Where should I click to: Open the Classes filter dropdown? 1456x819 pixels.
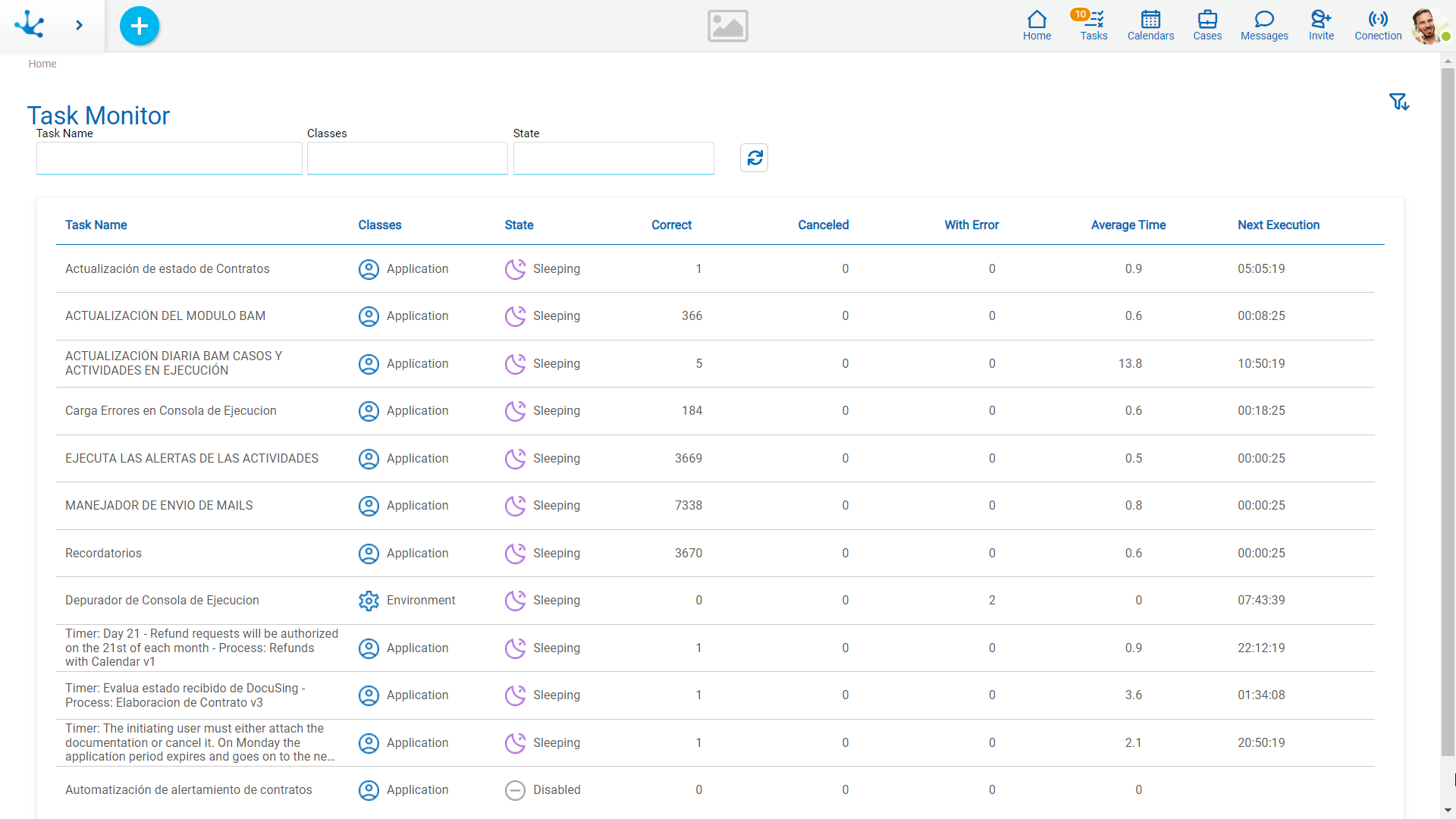coord(407,158)
